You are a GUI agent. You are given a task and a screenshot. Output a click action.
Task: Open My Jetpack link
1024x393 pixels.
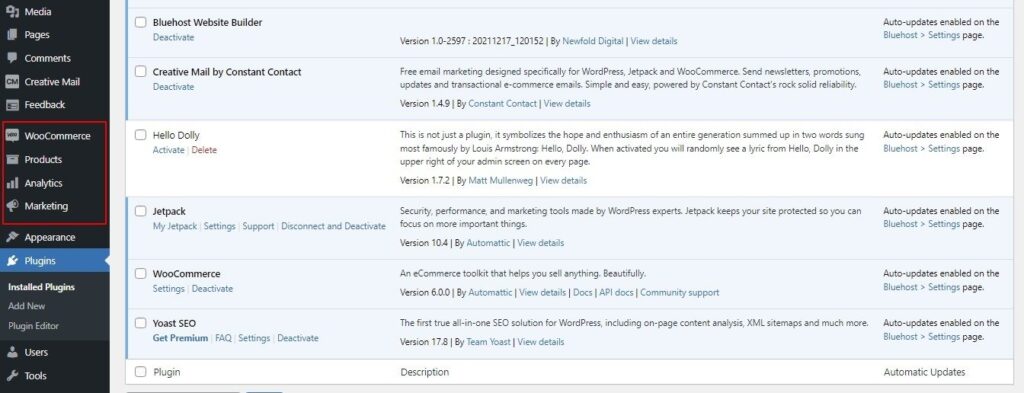coord(175,226)
